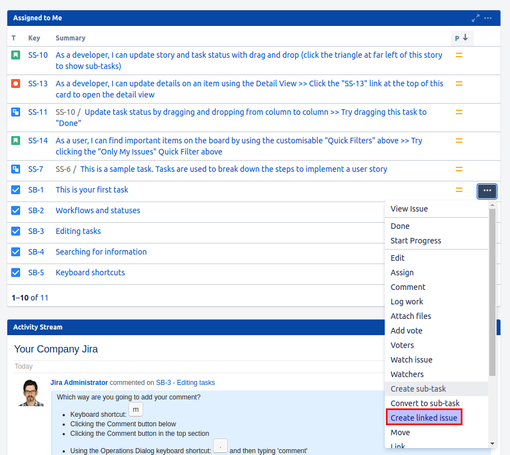
Task: Click the sub-task type icon for SS-7
Action: coord(16,169)
